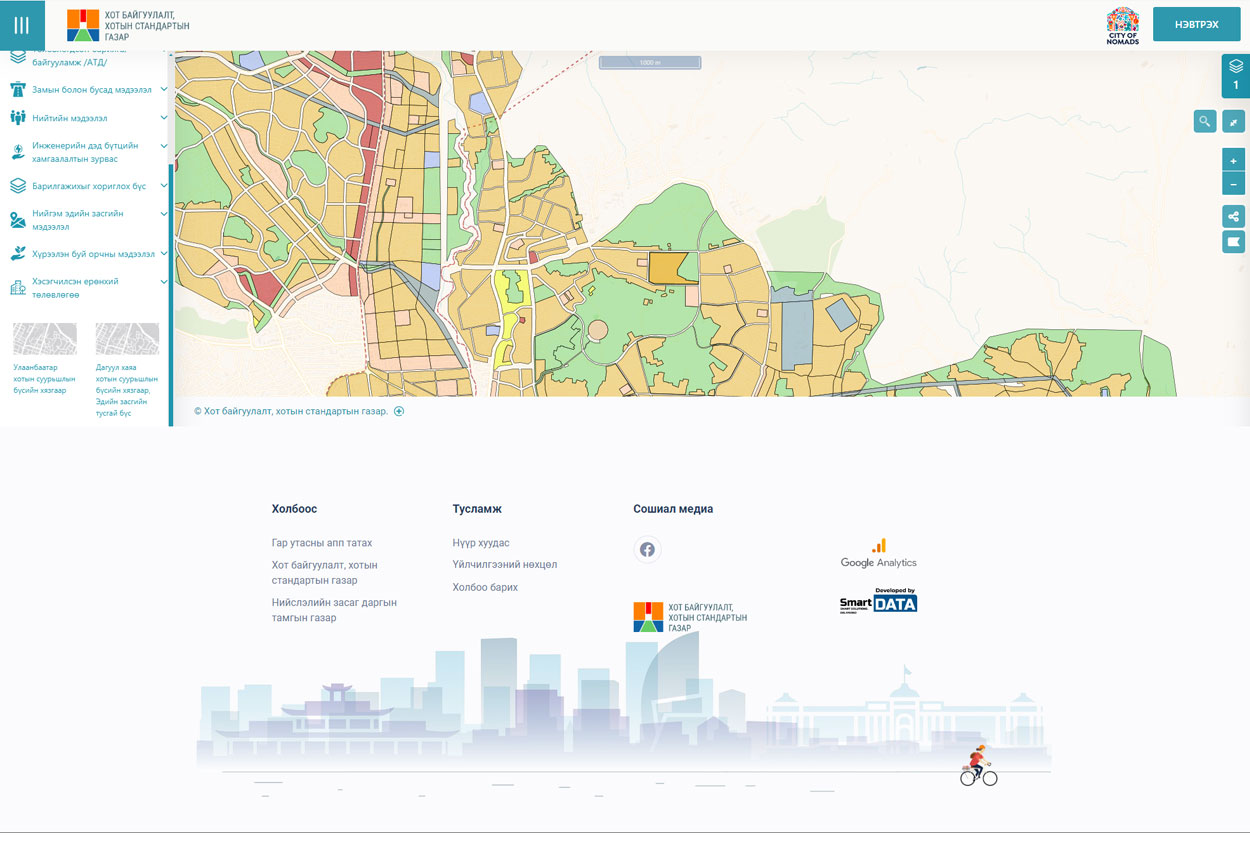Select Хэсэгчилсэн ерөнхий төлөвлөгөө category
The height and width of the screenshot is (850, 1250).
click(75, 288)
